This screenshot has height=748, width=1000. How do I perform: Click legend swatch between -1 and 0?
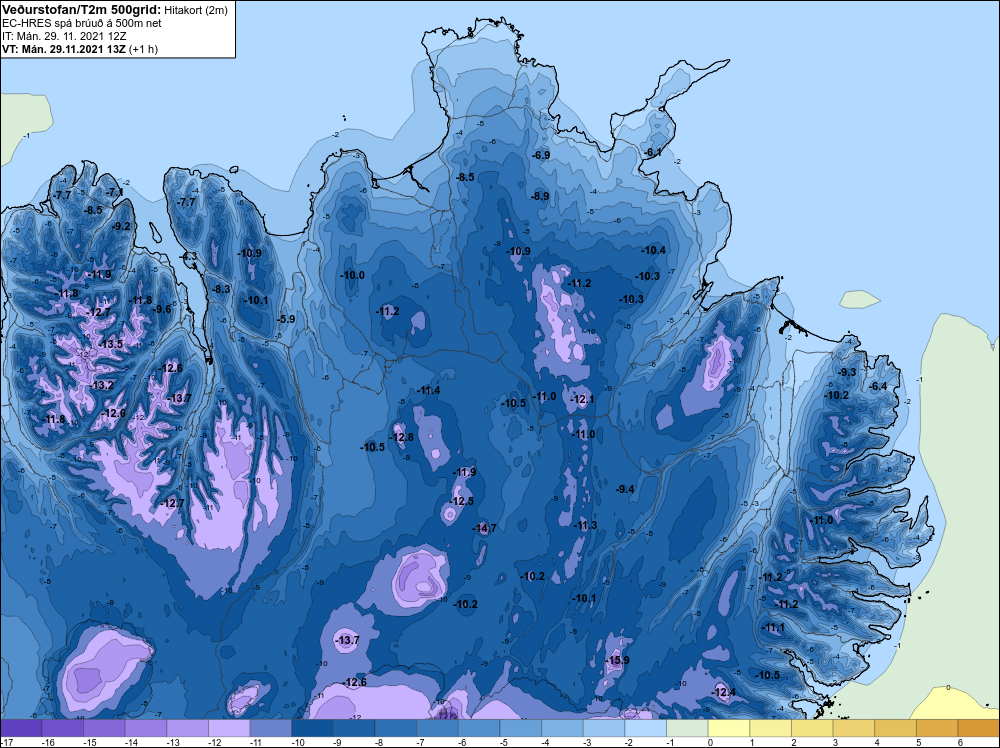688,728
